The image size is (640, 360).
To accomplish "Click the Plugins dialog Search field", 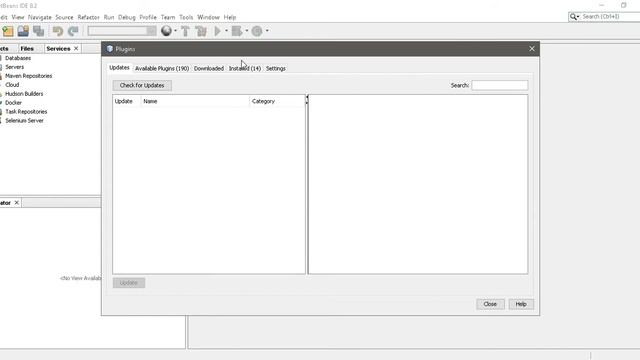I will pos(500,85).
